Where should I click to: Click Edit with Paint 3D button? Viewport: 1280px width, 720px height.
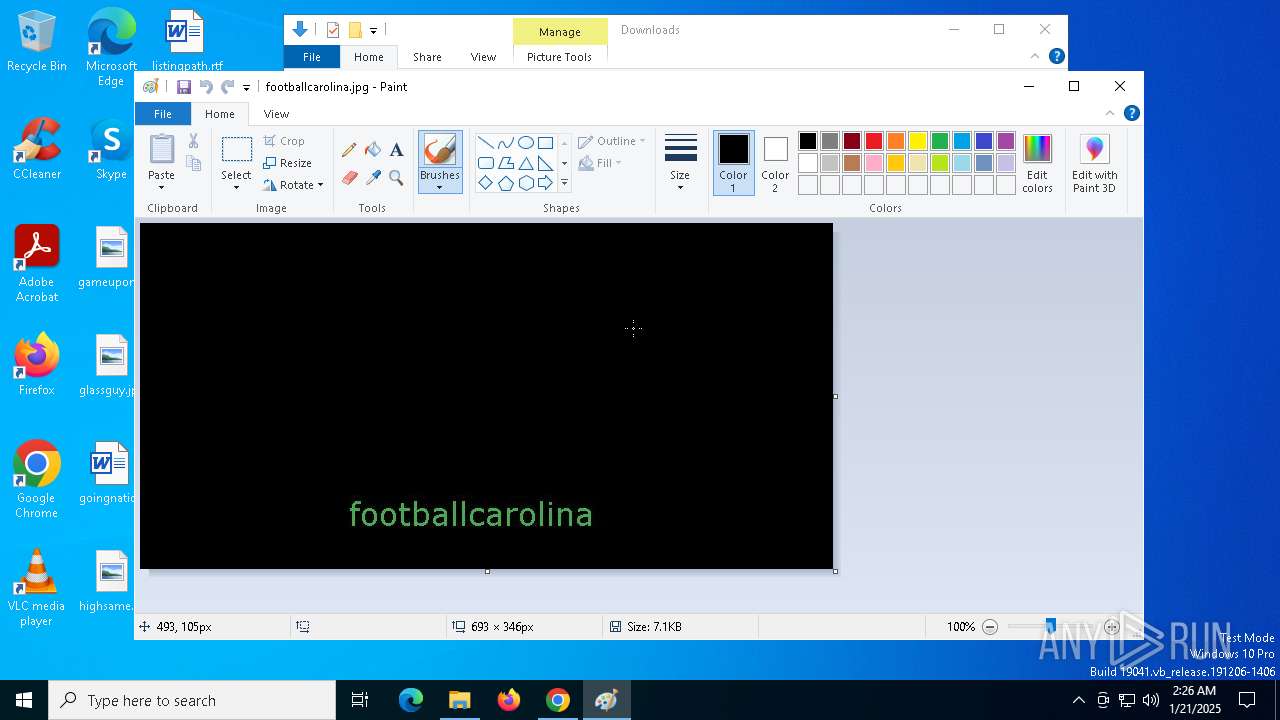coord(1094,163)
